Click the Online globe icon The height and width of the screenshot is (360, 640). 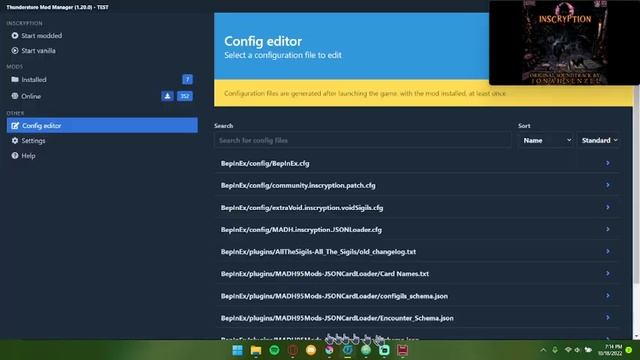(15, 96)
